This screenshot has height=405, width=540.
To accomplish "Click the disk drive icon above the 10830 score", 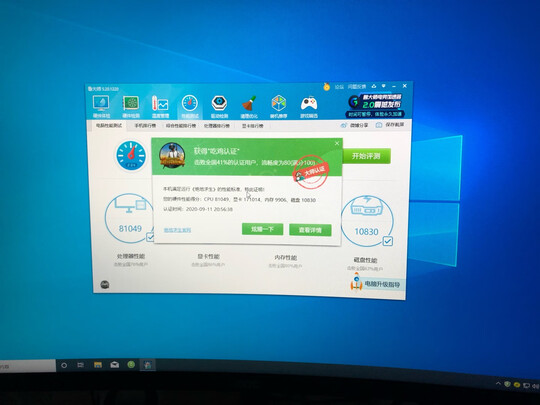I will pyautogui.click(x=367, y=206).
